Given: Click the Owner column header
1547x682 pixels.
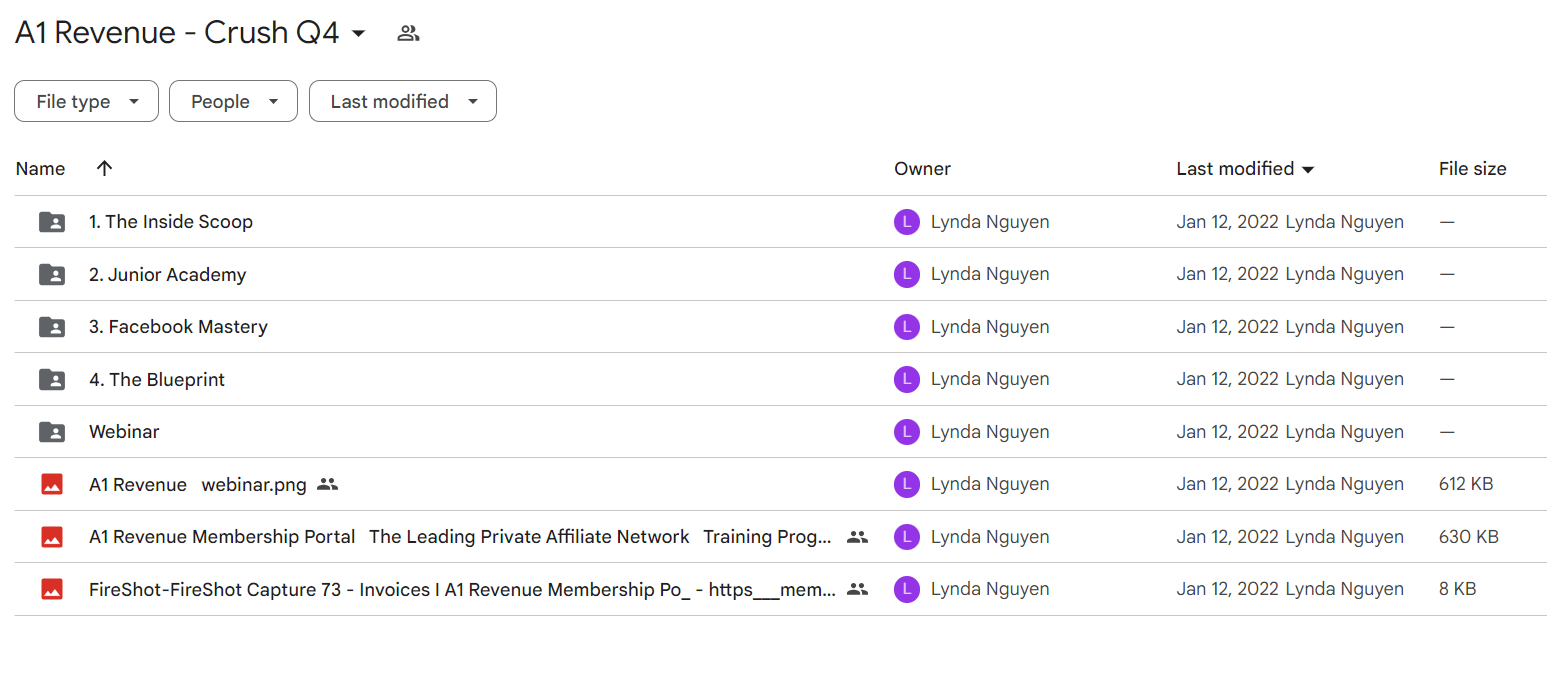Looking at the screenshot, I should (922, 169).
